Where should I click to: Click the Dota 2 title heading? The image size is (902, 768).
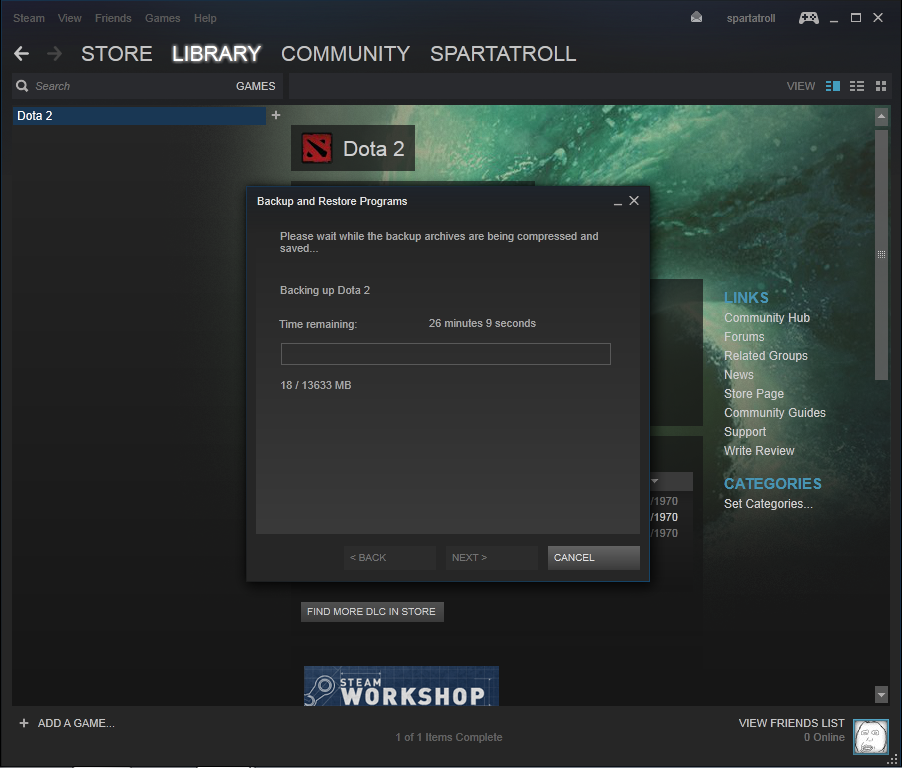tap(373, 148)
